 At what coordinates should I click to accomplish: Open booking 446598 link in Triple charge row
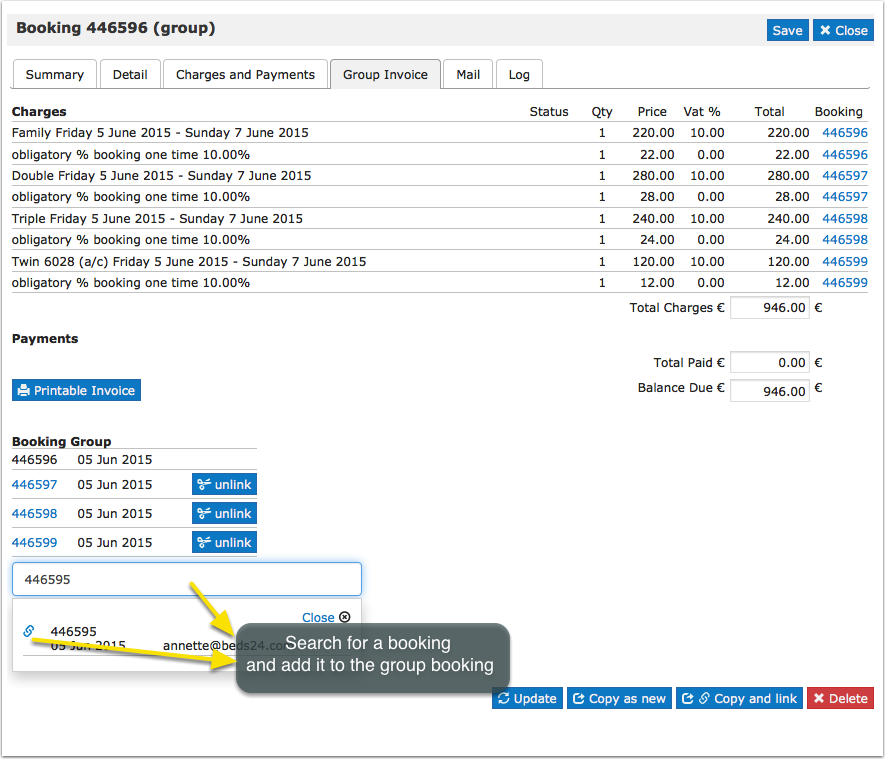844,218
